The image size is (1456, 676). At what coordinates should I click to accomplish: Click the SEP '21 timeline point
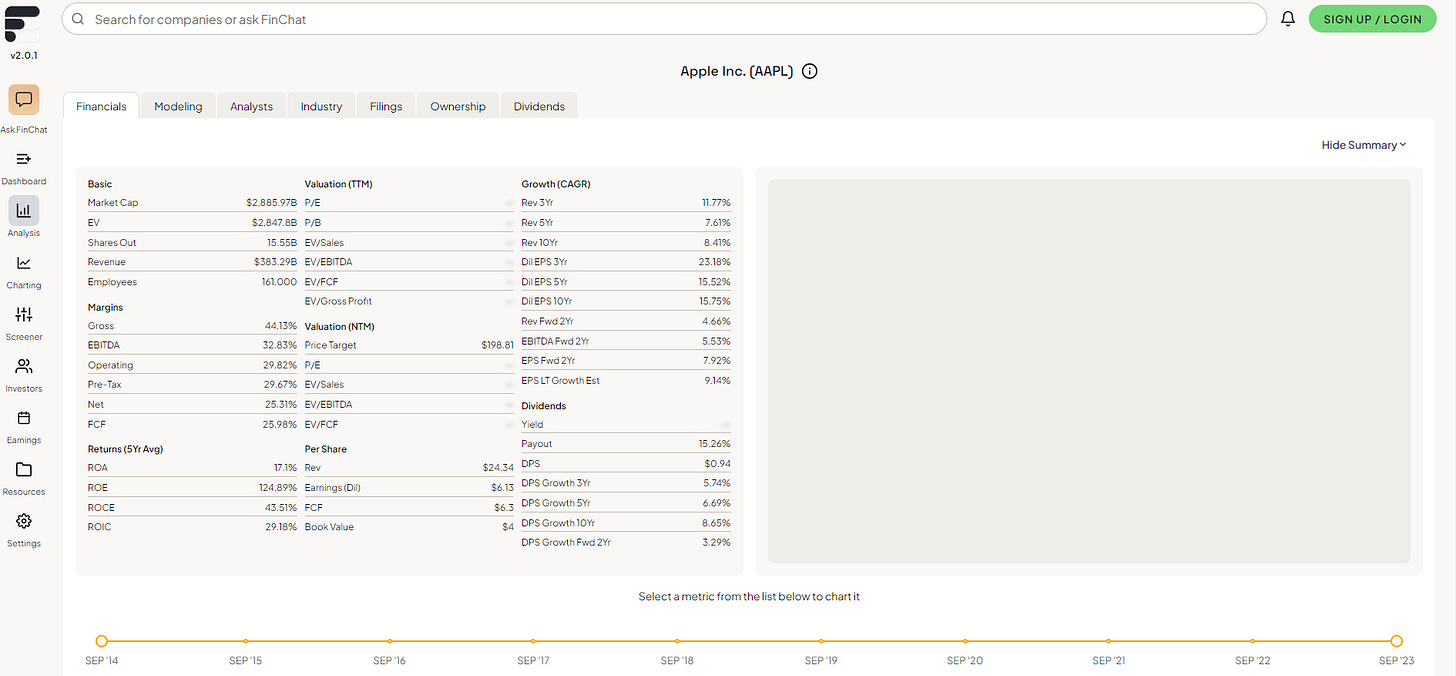tap(1109, 641)
